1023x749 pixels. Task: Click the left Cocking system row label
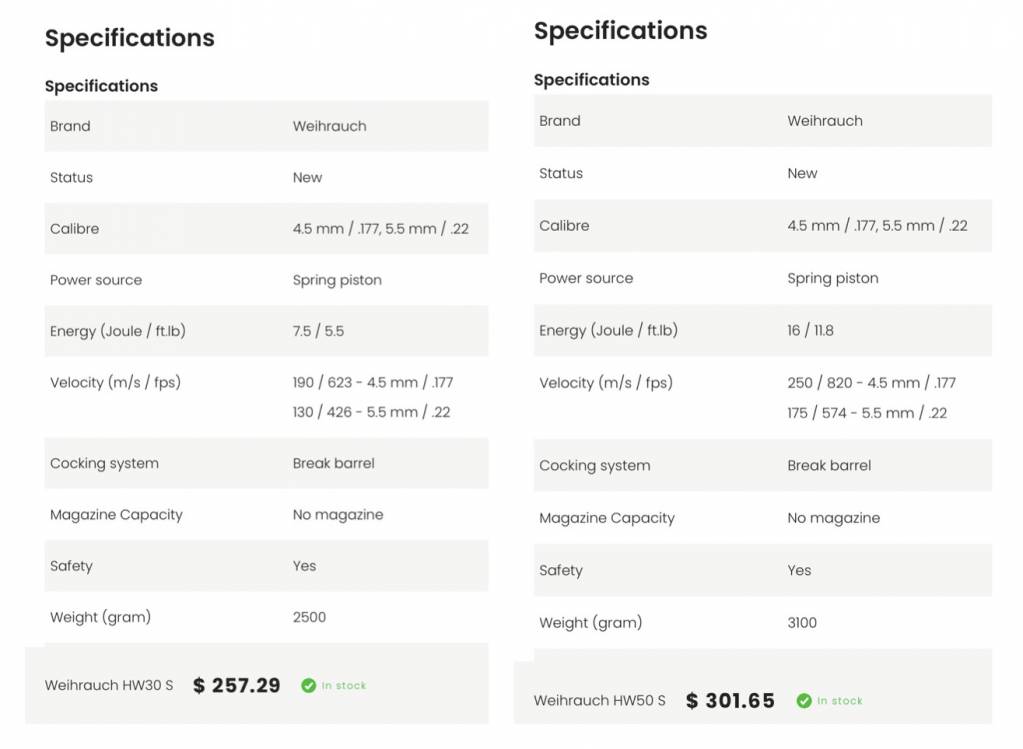(104, 464)
